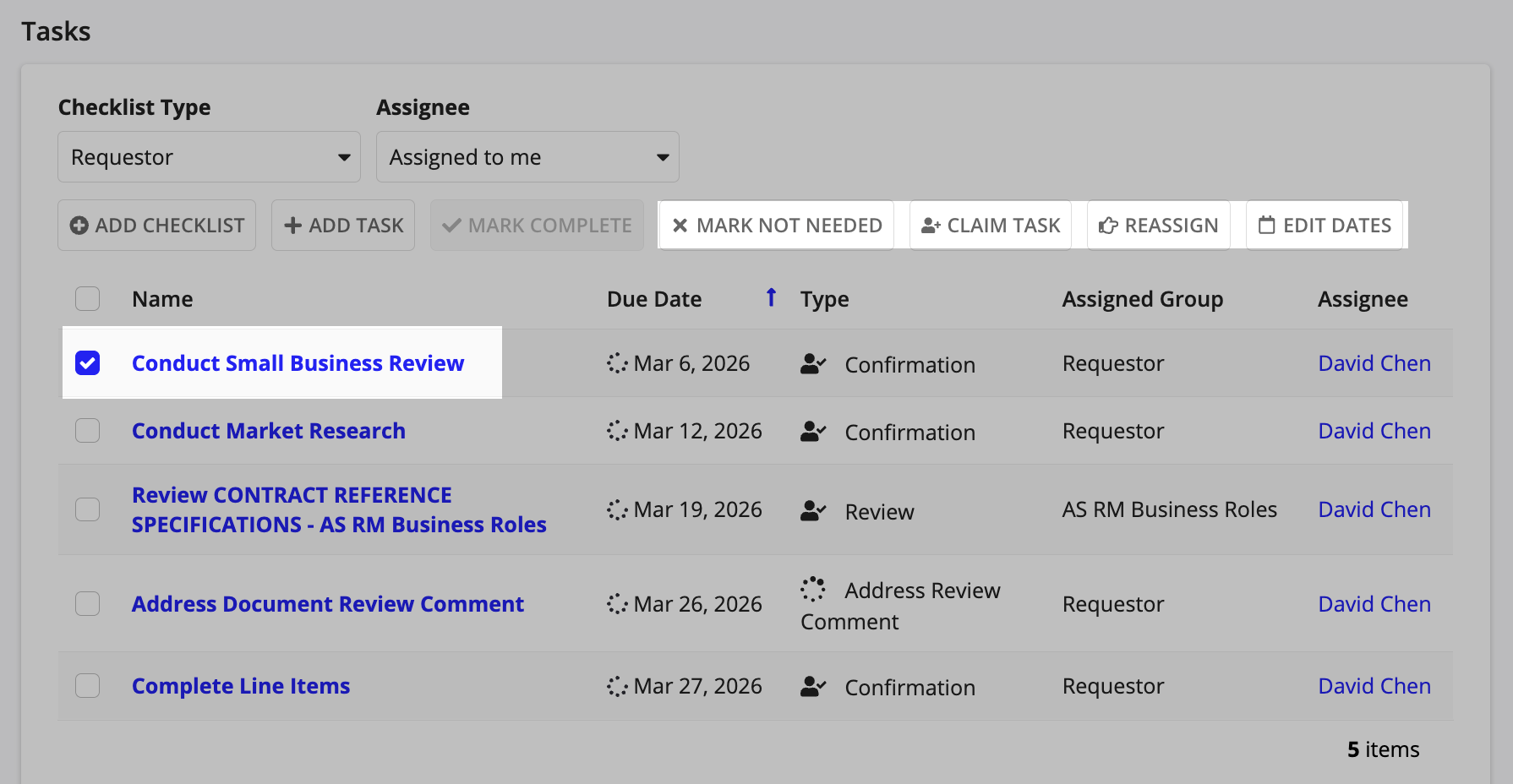Sort by the Assigned Group column header

coord(1143,300)
